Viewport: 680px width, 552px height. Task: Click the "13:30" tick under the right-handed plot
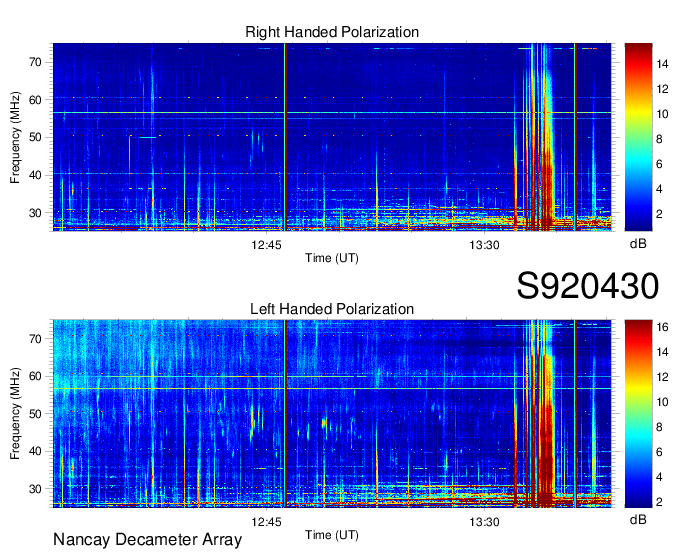tap(484, 245)
